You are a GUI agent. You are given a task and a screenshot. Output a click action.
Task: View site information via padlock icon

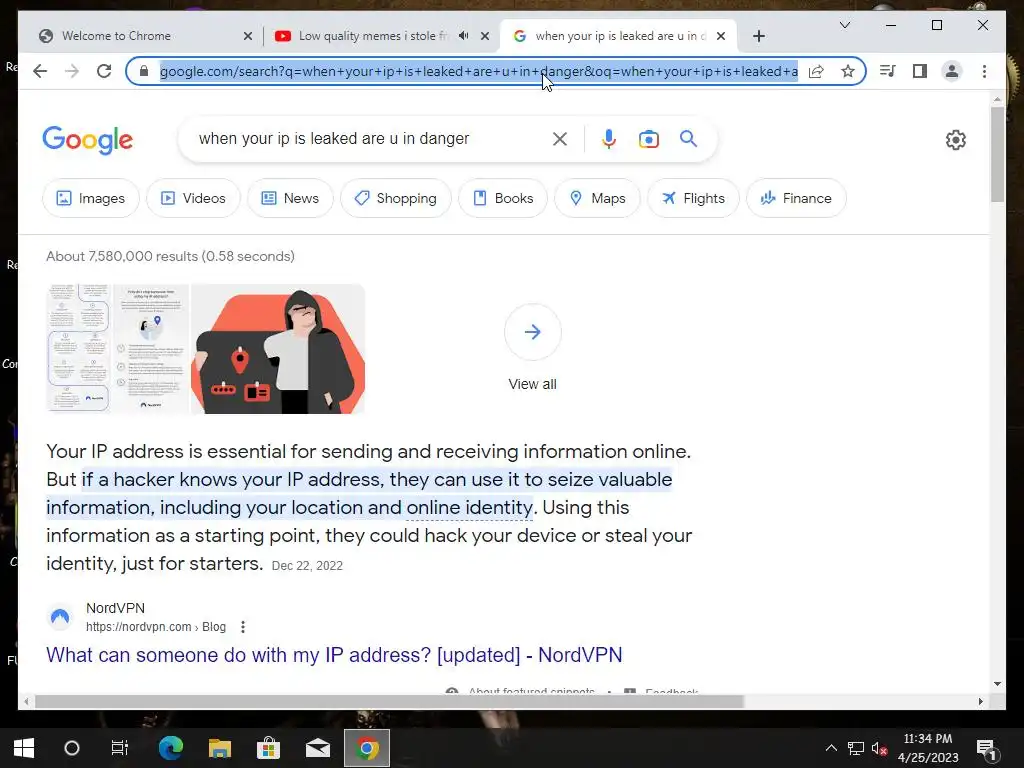click(x=144, y=71)
